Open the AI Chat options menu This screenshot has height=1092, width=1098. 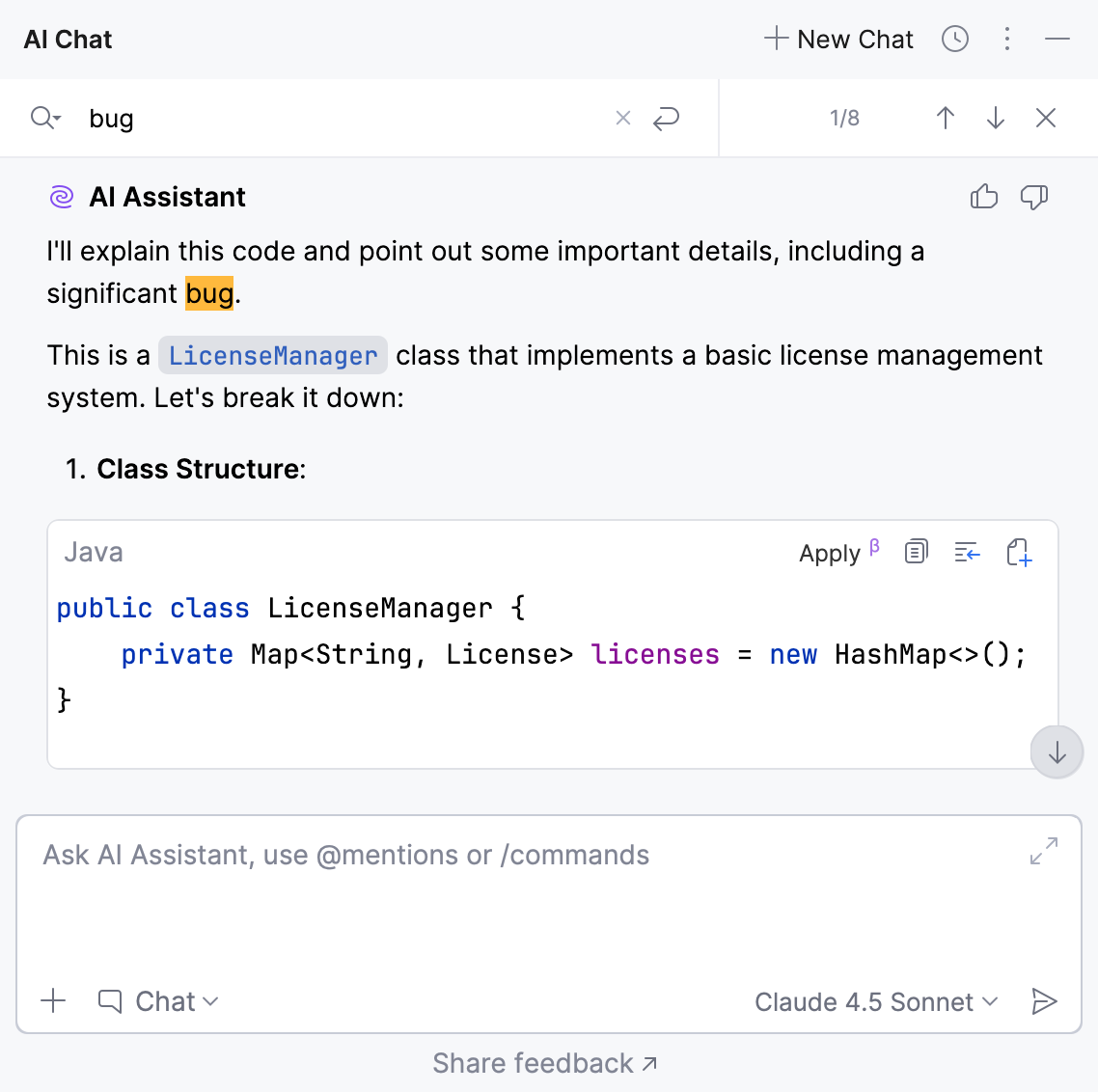pyautogui.click(x=1007, y=39)
